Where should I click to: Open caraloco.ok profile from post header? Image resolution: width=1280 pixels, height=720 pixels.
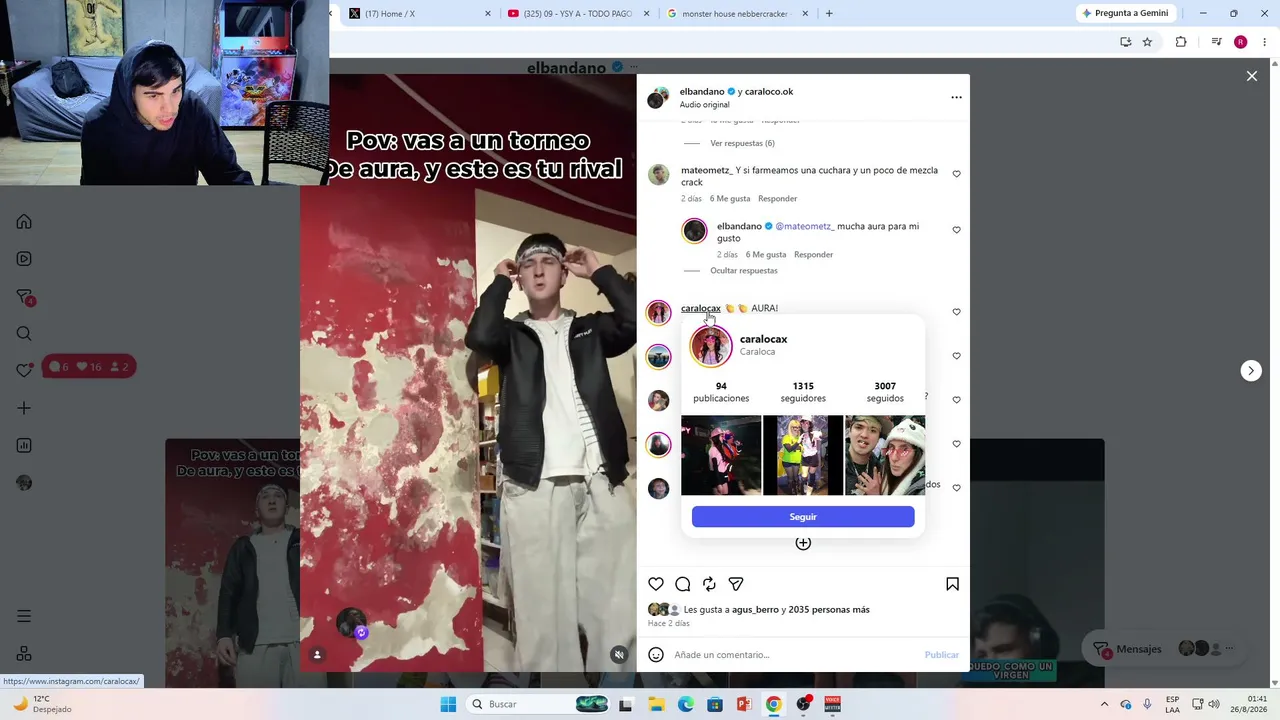pos(769,92)
